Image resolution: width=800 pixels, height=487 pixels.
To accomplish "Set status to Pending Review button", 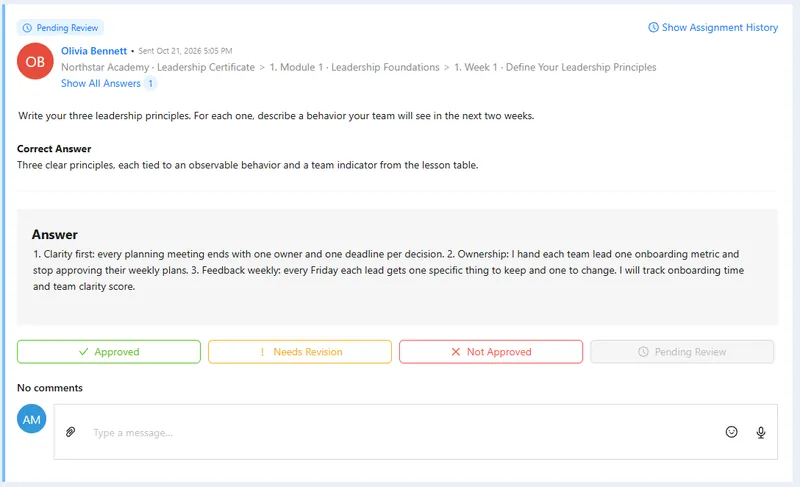I will 682,352.
